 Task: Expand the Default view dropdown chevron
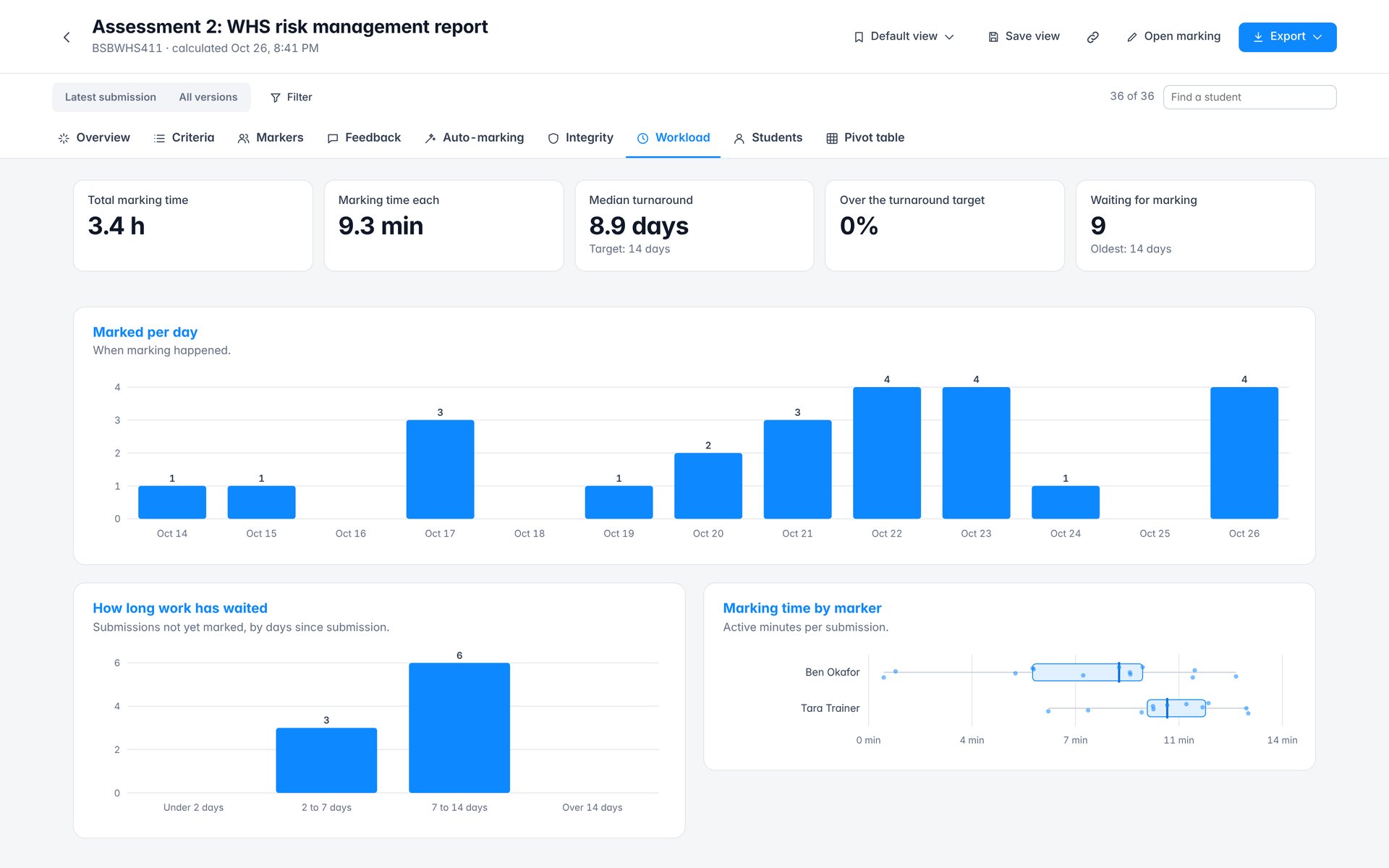pyautogui.click(x=949, y=37)
